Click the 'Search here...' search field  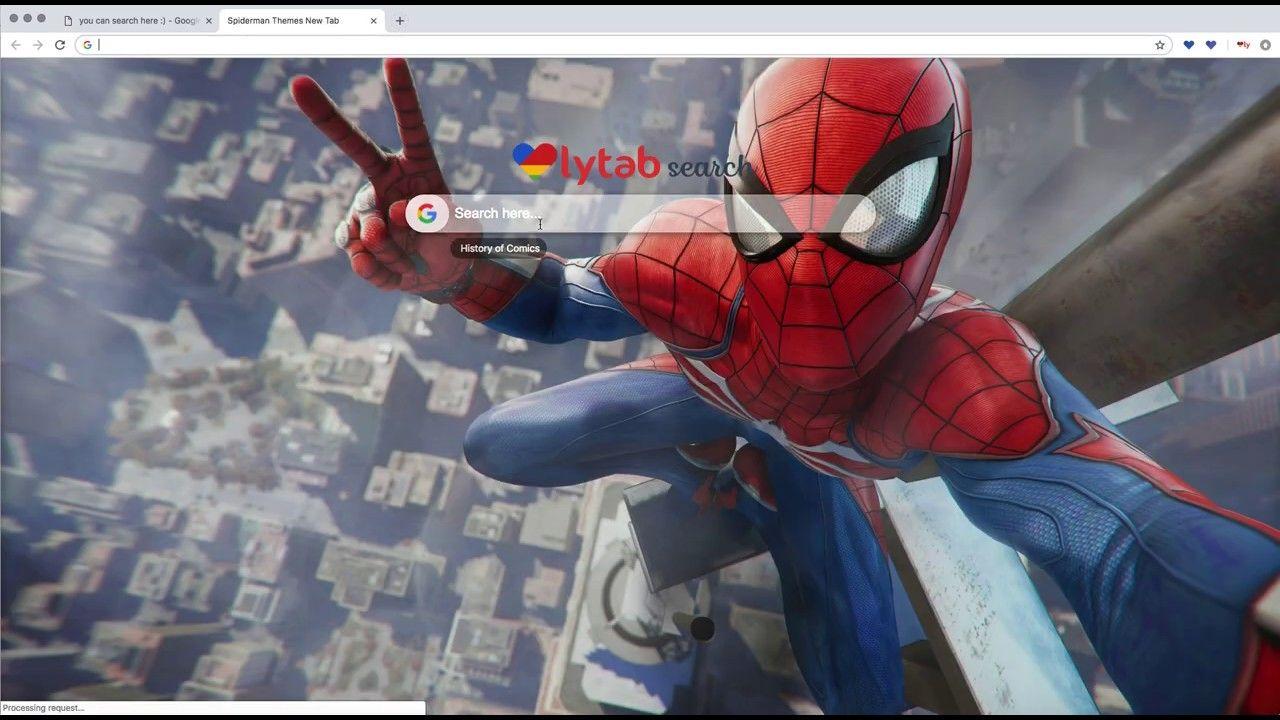(x=640, y=213)
